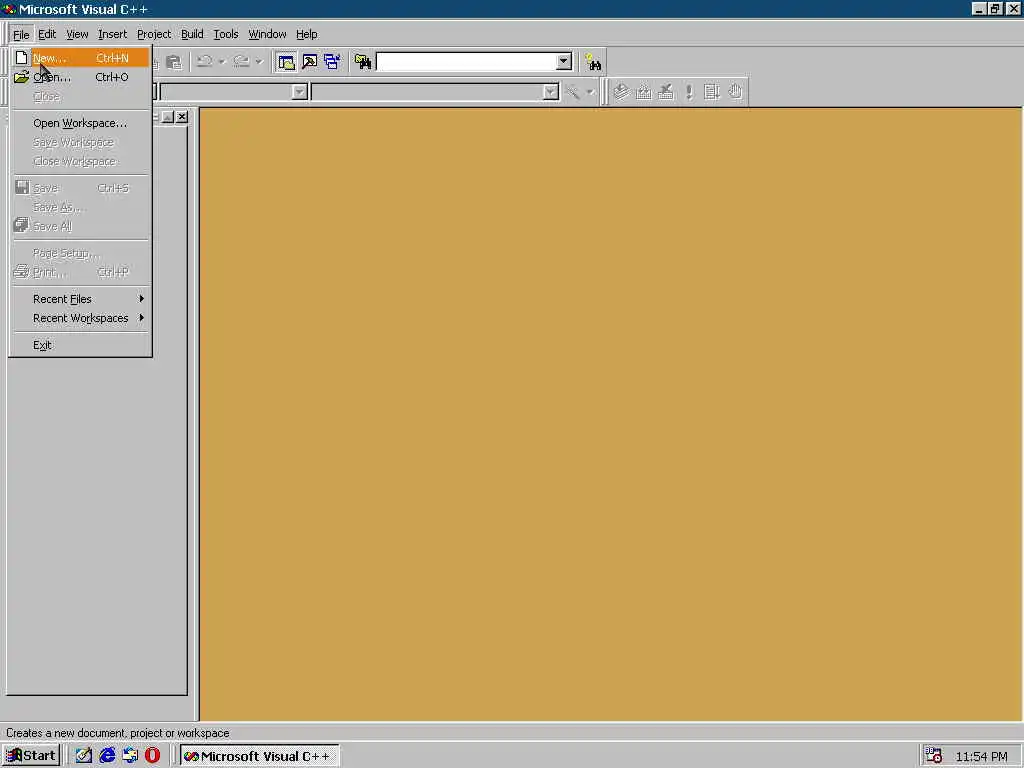Click Microsoft Visual C++ taskbar button

(259, 756)
